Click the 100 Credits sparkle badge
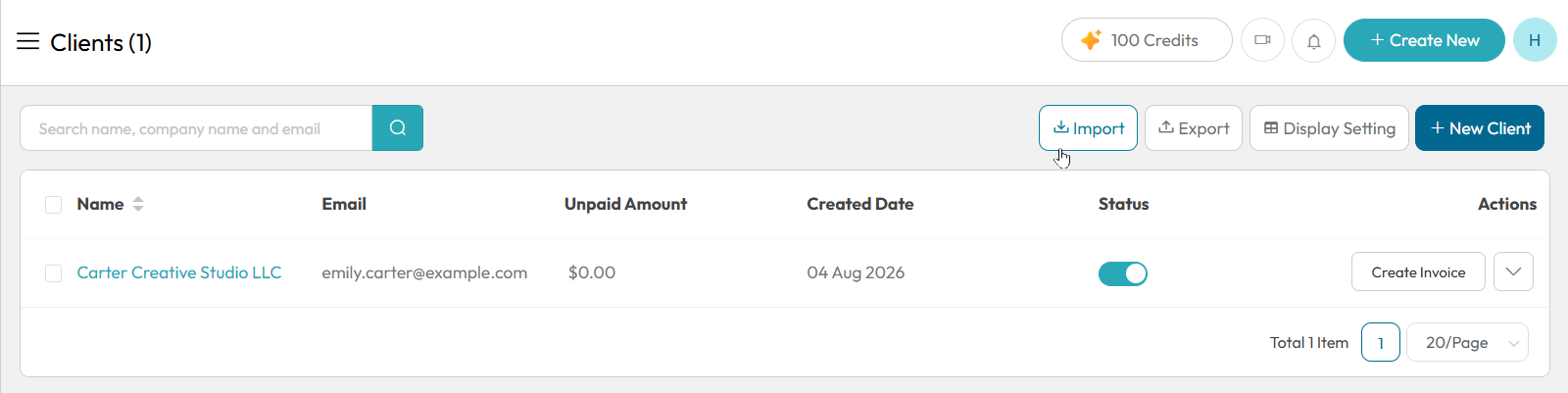This screenshot has height=393, width=1568. [1147, 40]
